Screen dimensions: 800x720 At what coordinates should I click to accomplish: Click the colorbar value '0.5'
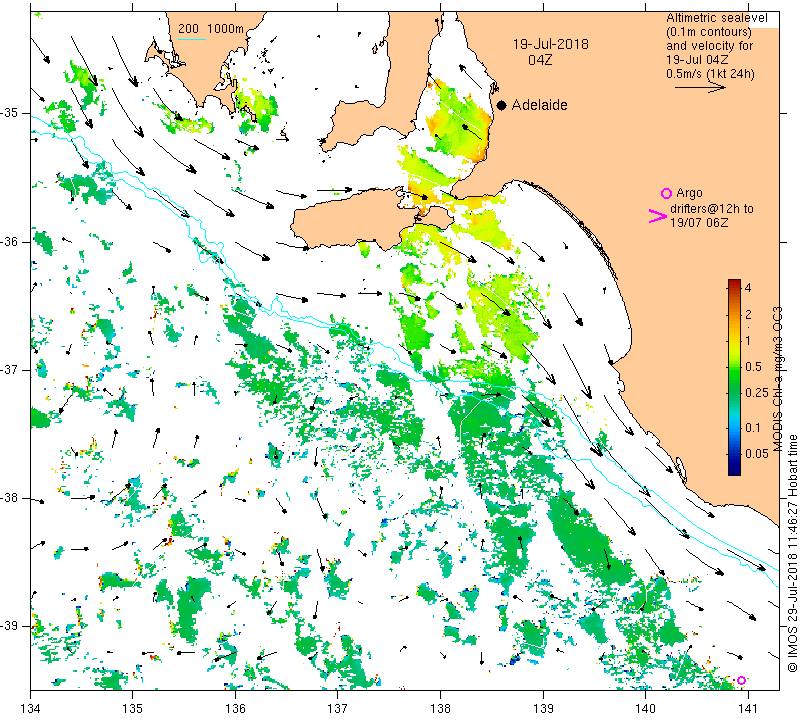click(754, 366)
